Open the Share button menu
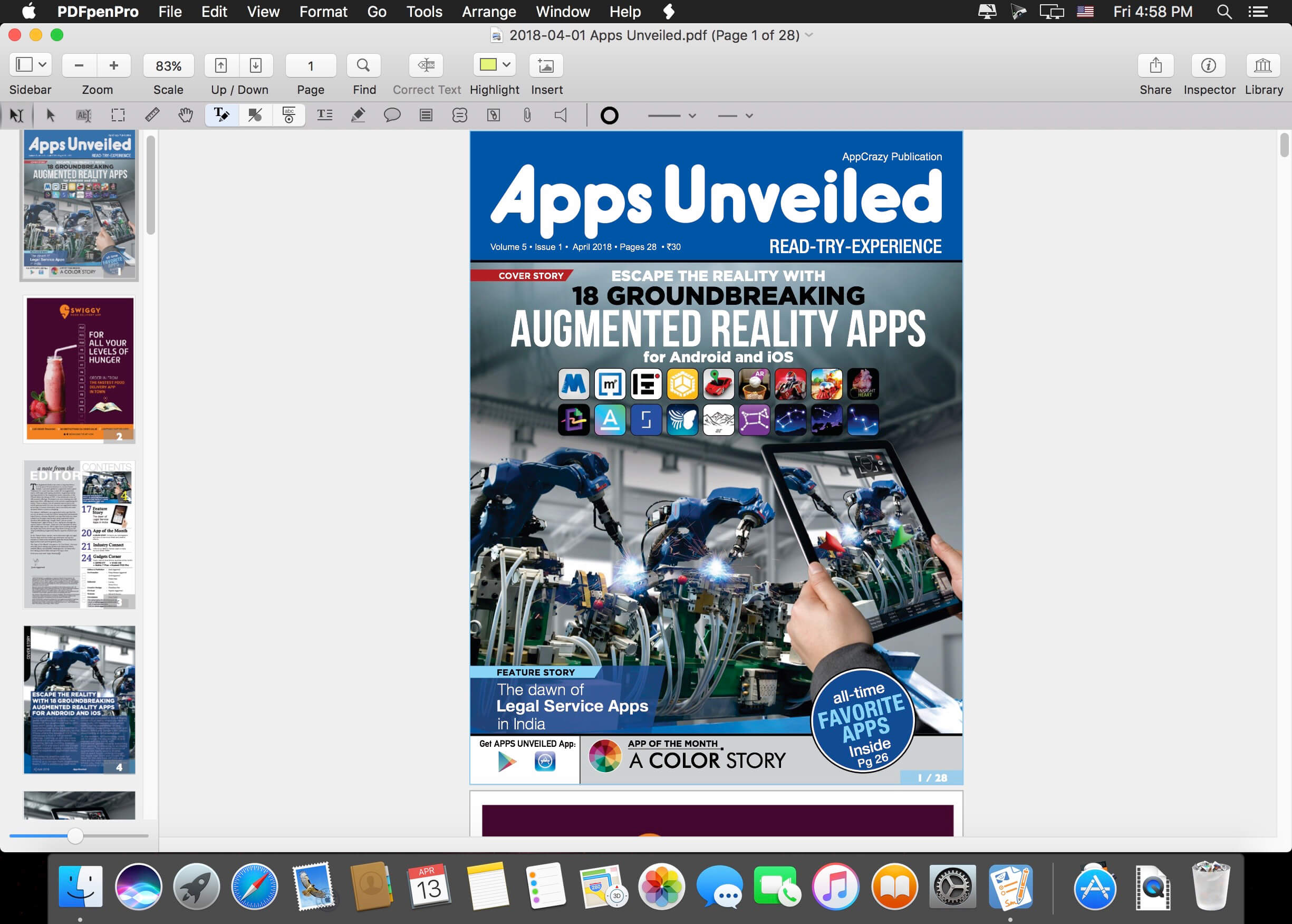Screen dimensions: 1292x924 pyautogui.click(x=1155, y=65)
